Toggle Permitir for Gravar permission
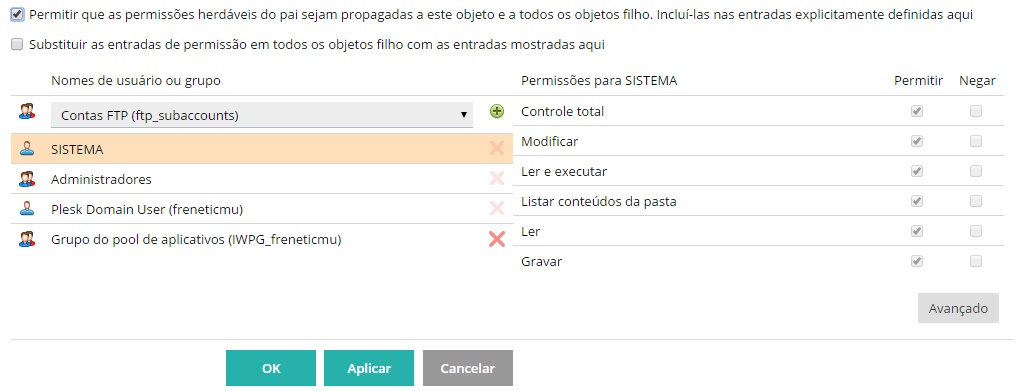This screenshot has height=391, width=1020. tap(917, 261)
